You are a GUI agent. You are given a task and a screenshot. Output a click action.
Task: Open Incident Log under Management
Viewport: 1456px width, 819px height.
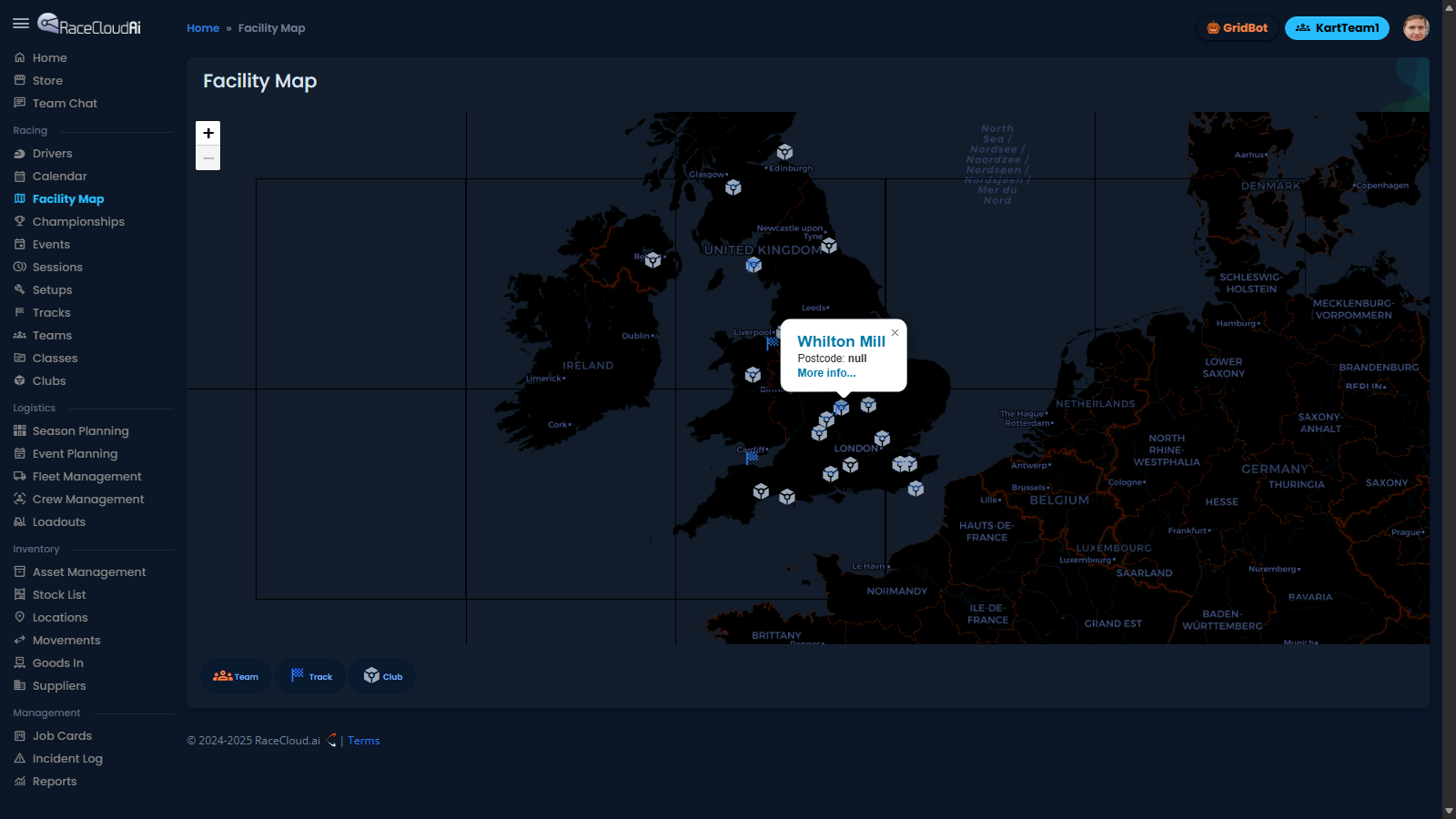click(x=67, y=758)
